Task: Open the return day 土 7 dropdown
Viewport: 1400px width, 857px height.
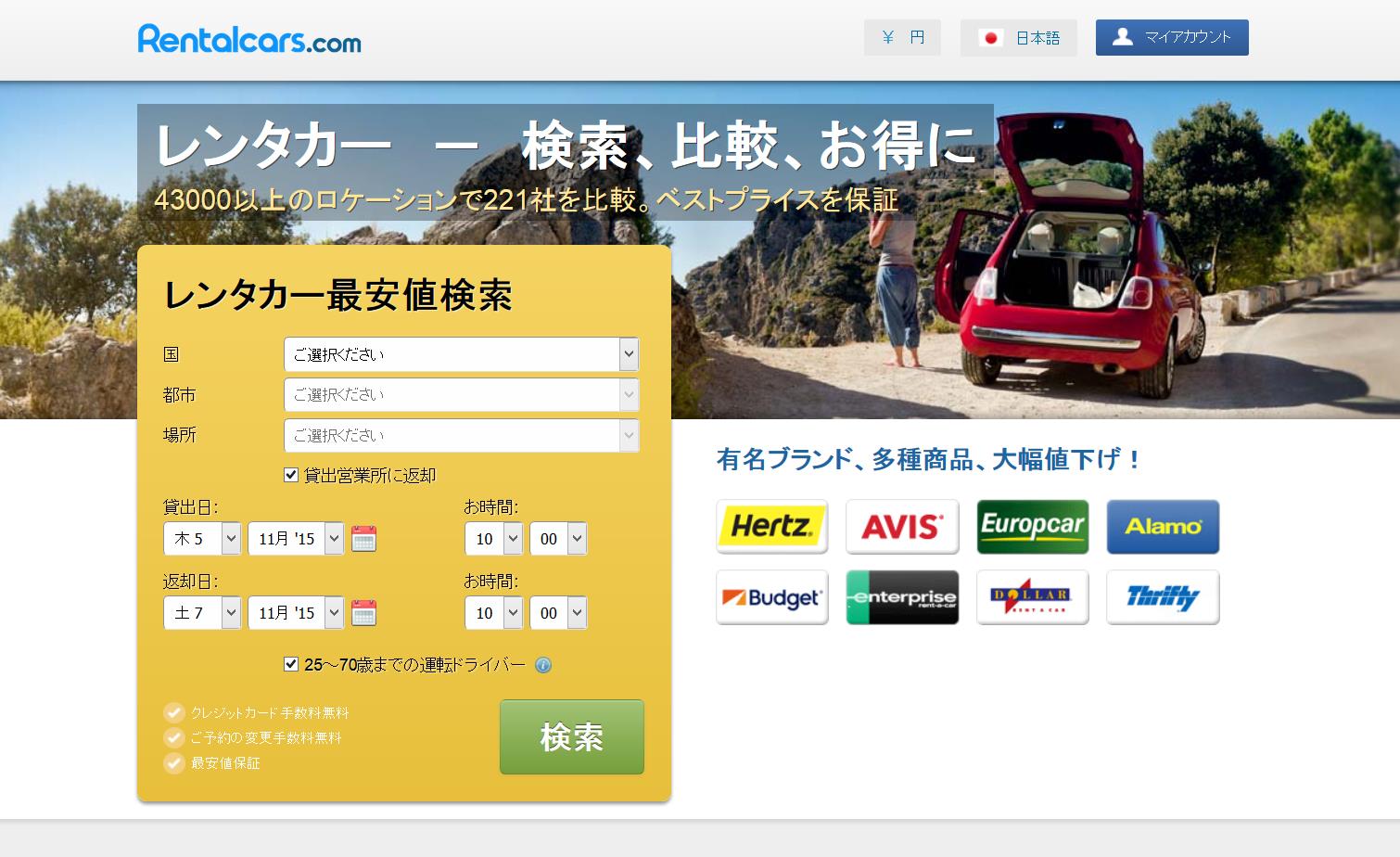Action: [202, 613]
